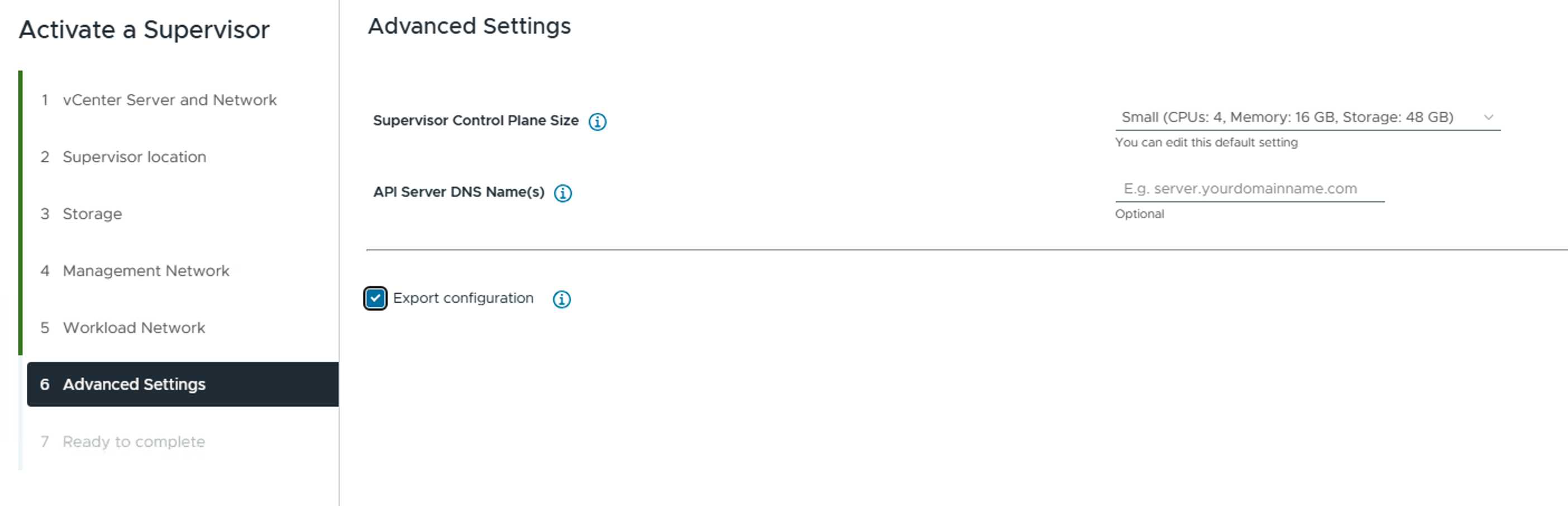This screenshot has width=1568, height=506.
Task: Open info tooltip for Export configuration
Action: pyautogui.click(x=561, y=299)
